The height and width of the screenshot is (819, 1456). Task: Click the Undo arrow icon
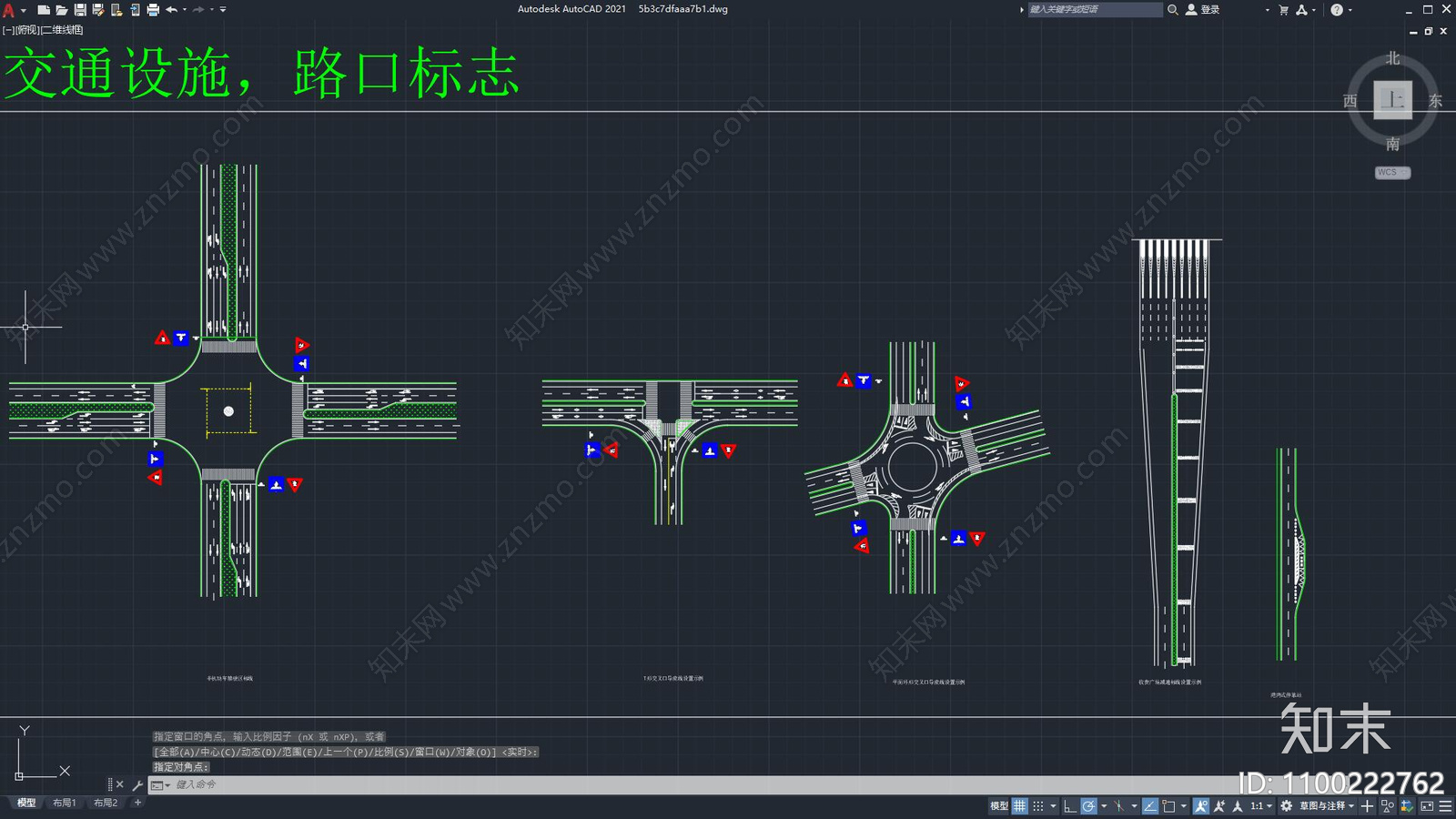(171, 10)
